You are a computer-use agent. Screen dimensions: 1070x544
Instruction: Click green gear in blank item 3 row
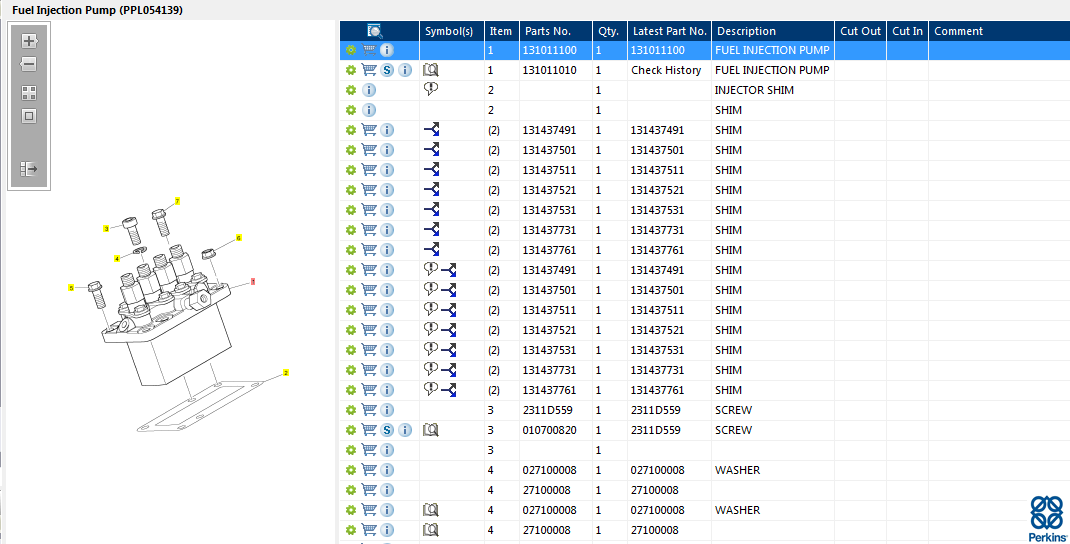coord(351,450)
